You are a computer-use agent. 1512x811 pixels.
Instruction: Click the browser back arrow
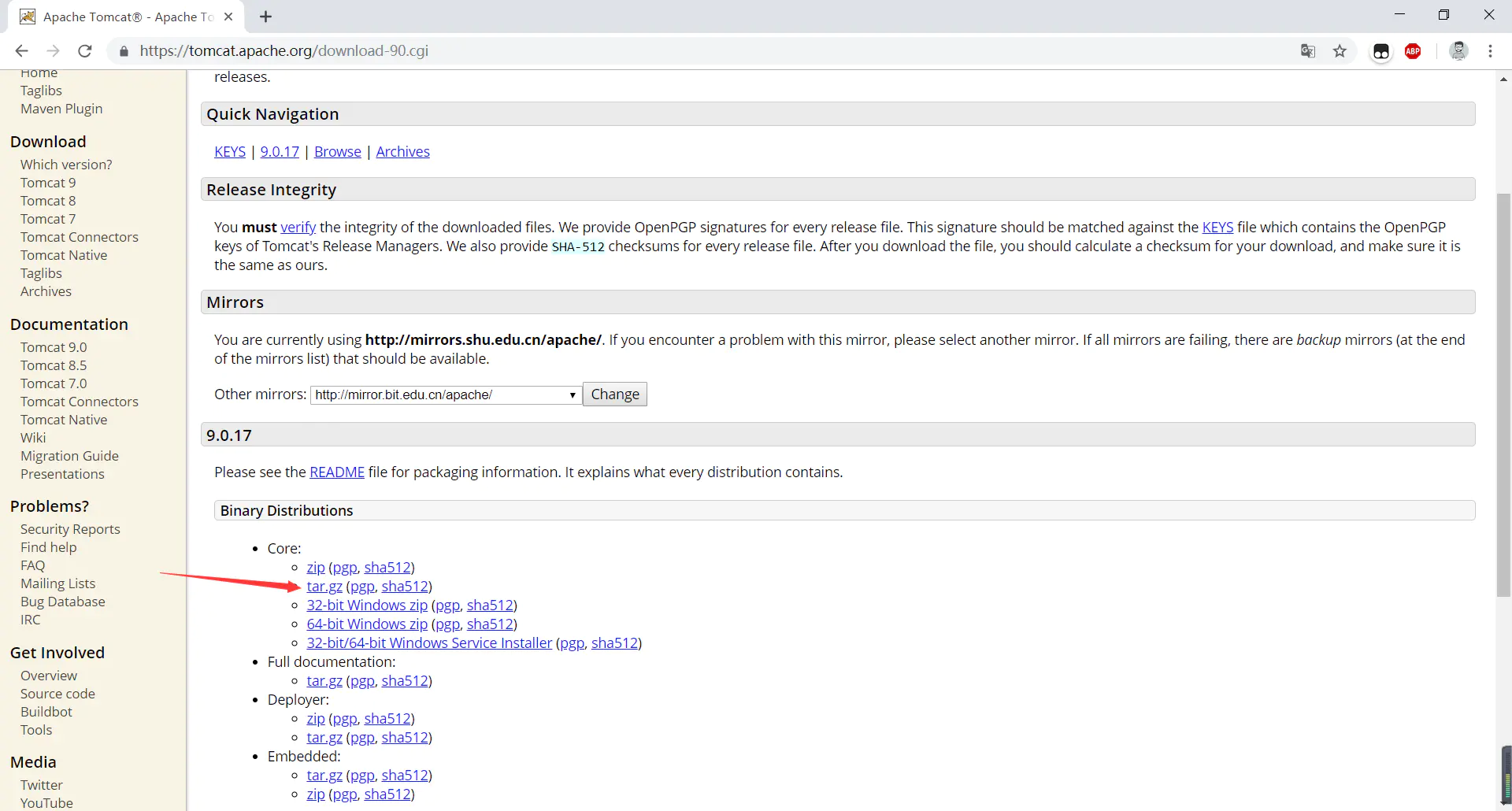22,51
